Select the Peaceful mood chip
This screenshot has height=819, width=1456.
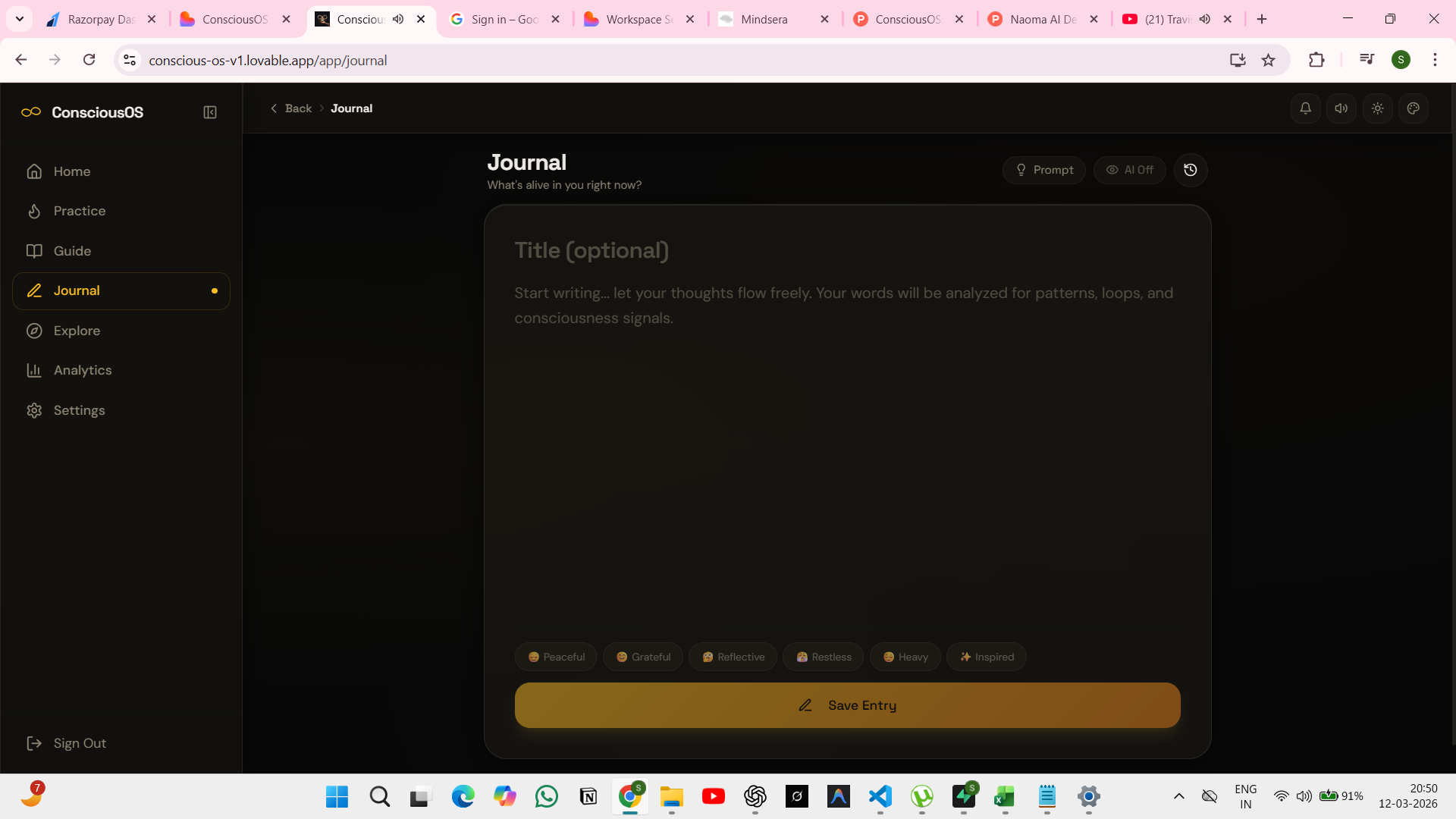pos(556,657)
